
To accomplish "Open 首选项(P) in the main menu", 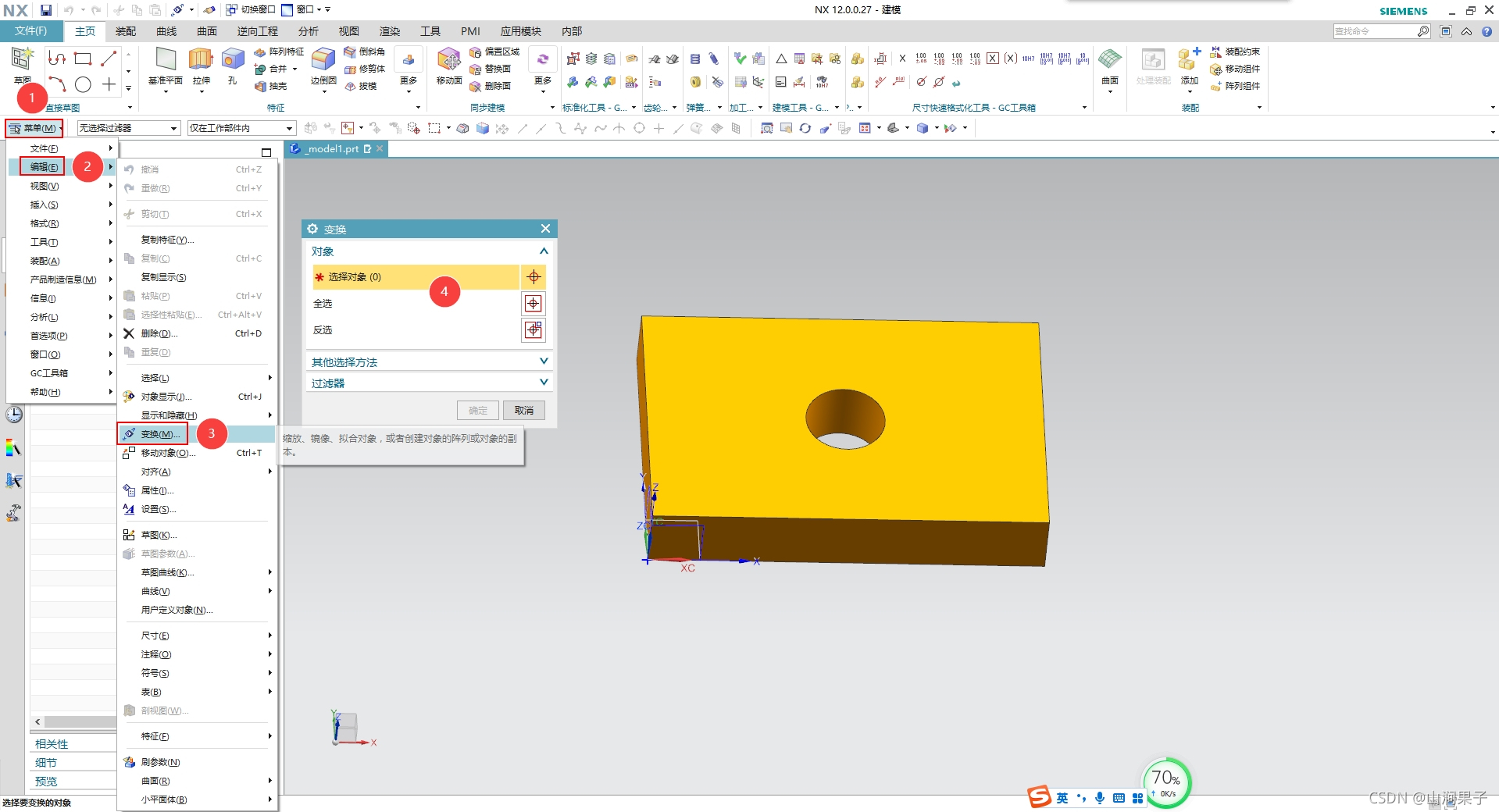I will click(61, 336).
